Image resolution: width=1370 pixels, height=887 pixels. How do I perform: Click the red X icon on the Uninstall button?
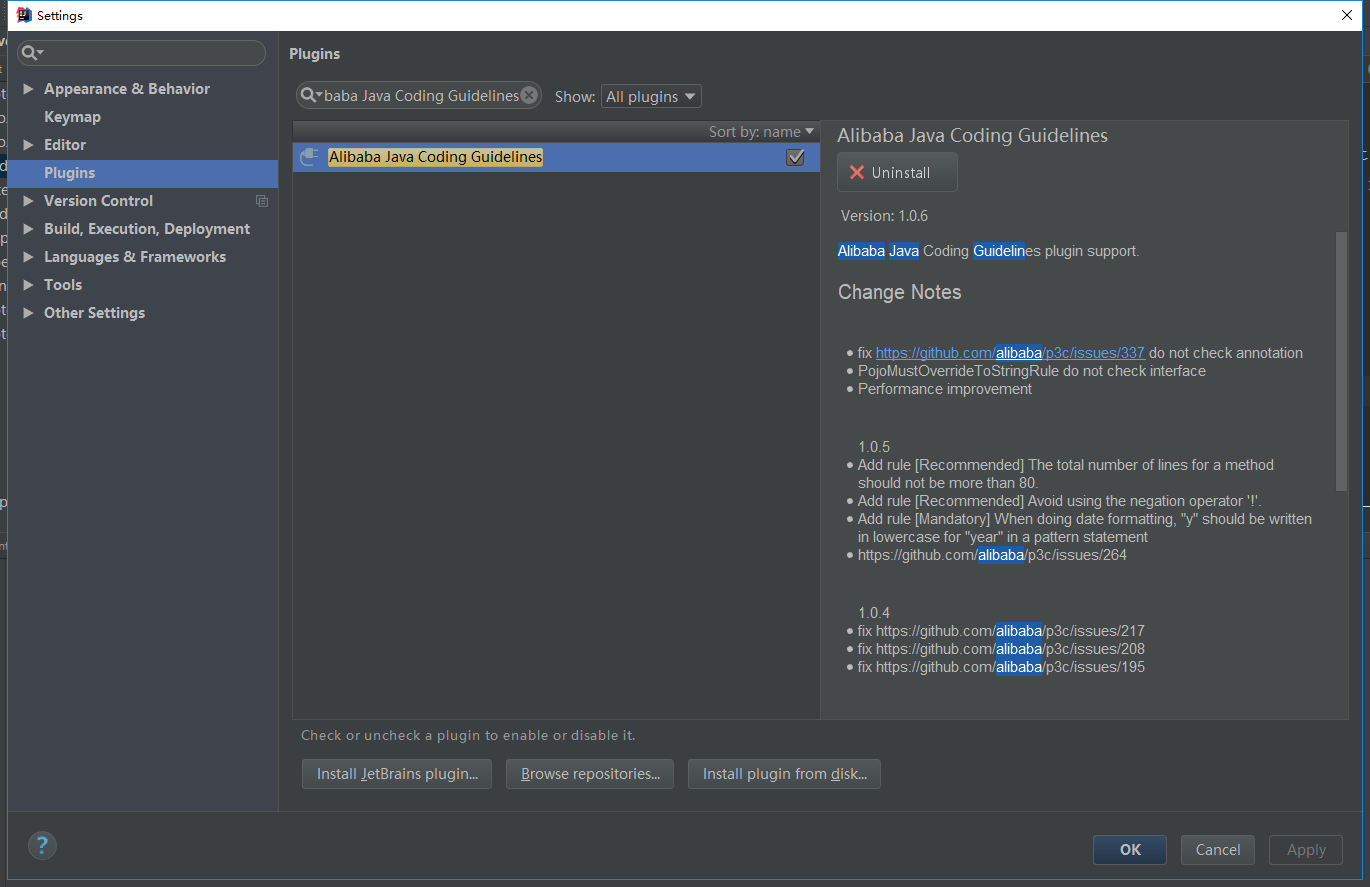(857, 172)
